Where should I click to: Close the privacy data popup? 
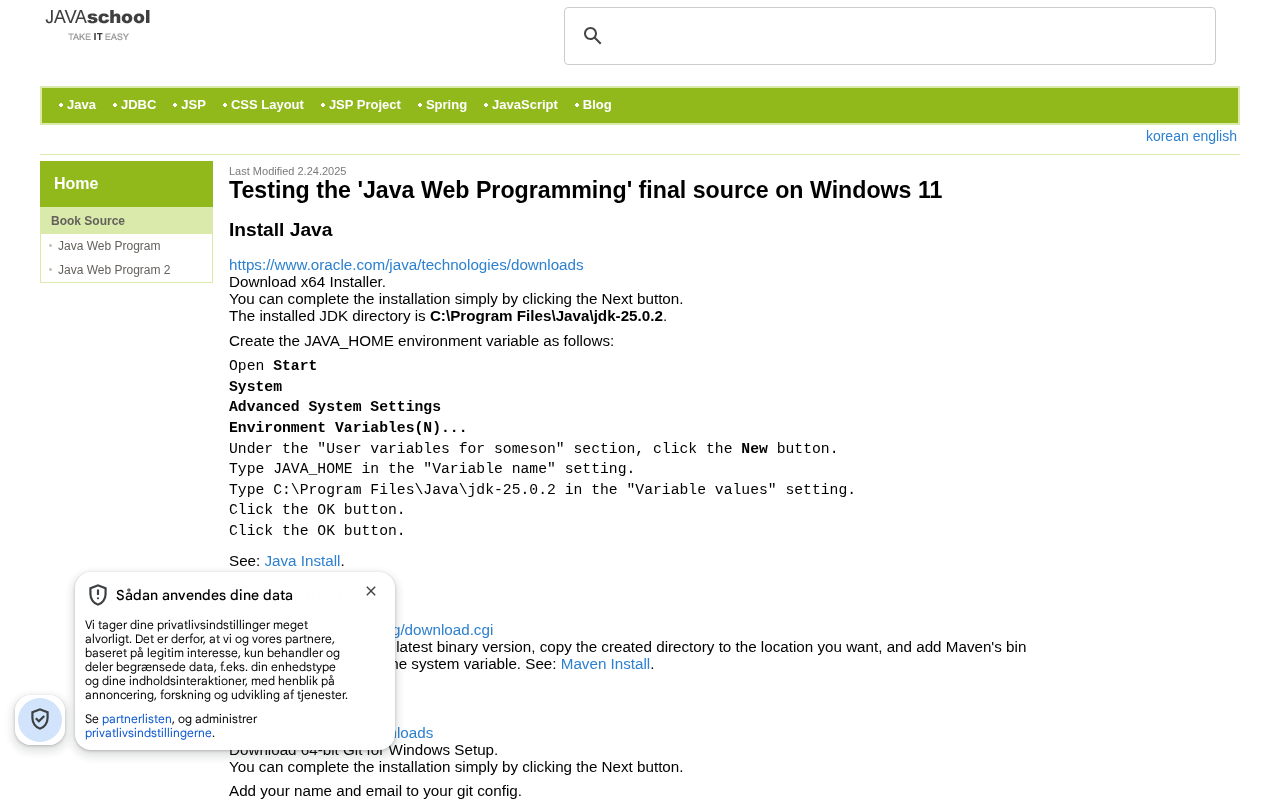click(x=371, y=591)
